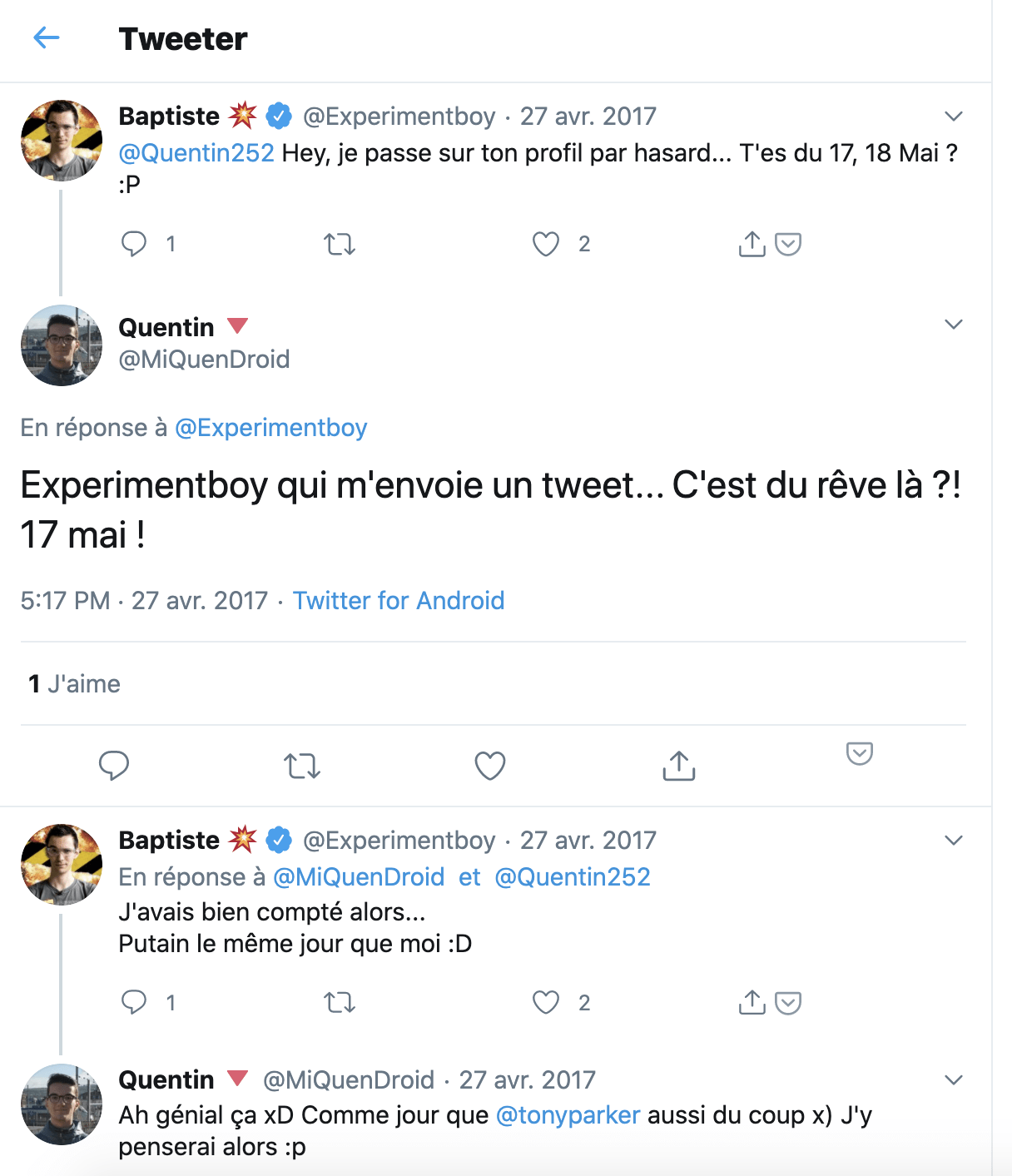1012x1176 pixels.
Task: Reply to Baptiste's "J'avais bien compté" tweet
Action: pos(134,1002)
